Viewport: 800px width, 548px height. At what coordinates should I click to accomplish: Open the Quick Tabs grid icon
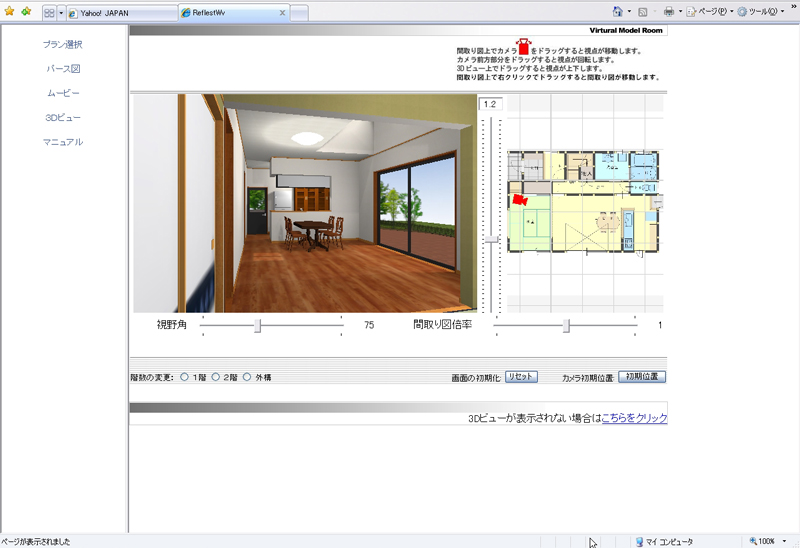[x=48, y=13]
